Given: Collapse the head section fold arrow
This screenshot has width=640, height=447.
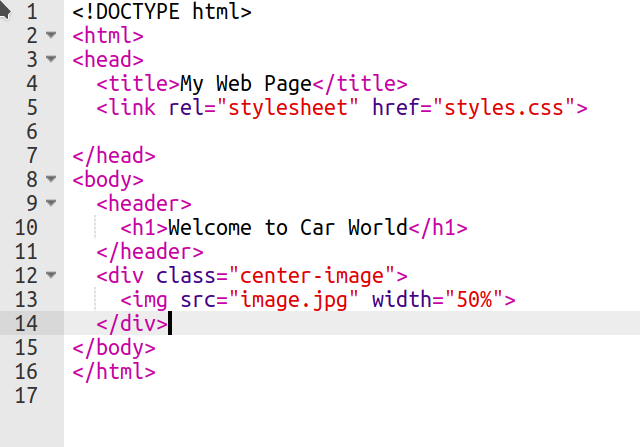Looking at the screenshot, I should (51, 60).
